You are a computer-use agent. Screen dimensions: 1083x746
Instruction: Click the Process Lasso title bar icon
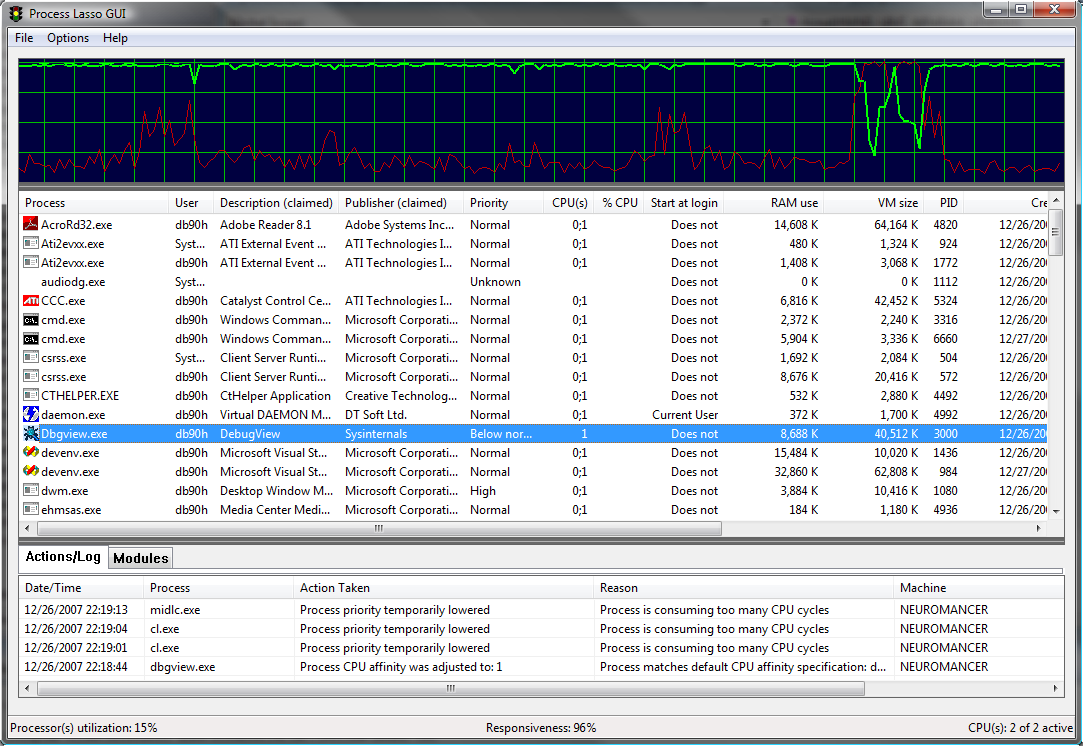[x=16, y=13]
